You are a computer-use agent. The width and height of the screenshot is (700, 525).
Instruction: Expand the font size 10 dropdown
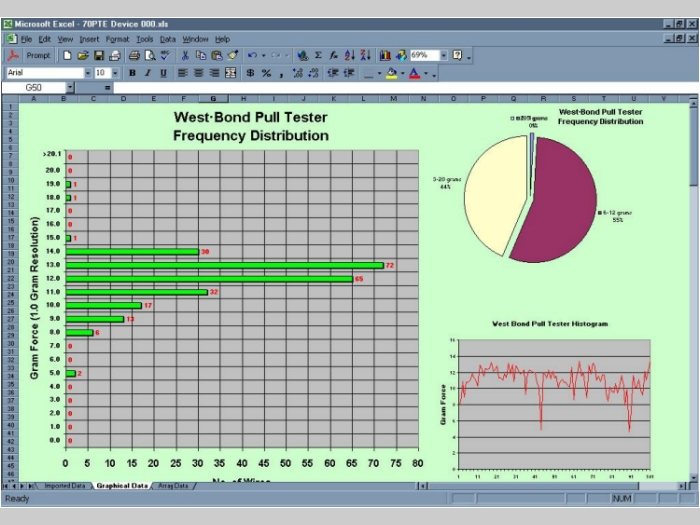point(115,73)
